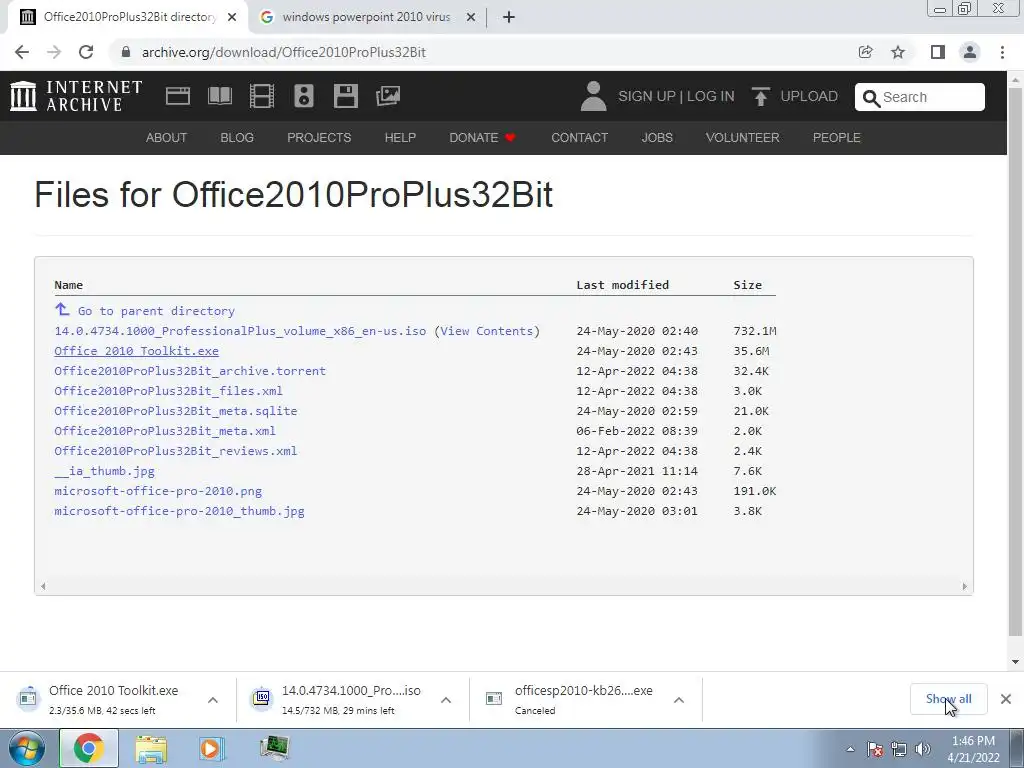This screenshot has height=768, width=1024.
Task: Click the archive.org address bar URL
Action: coord(283,52)
